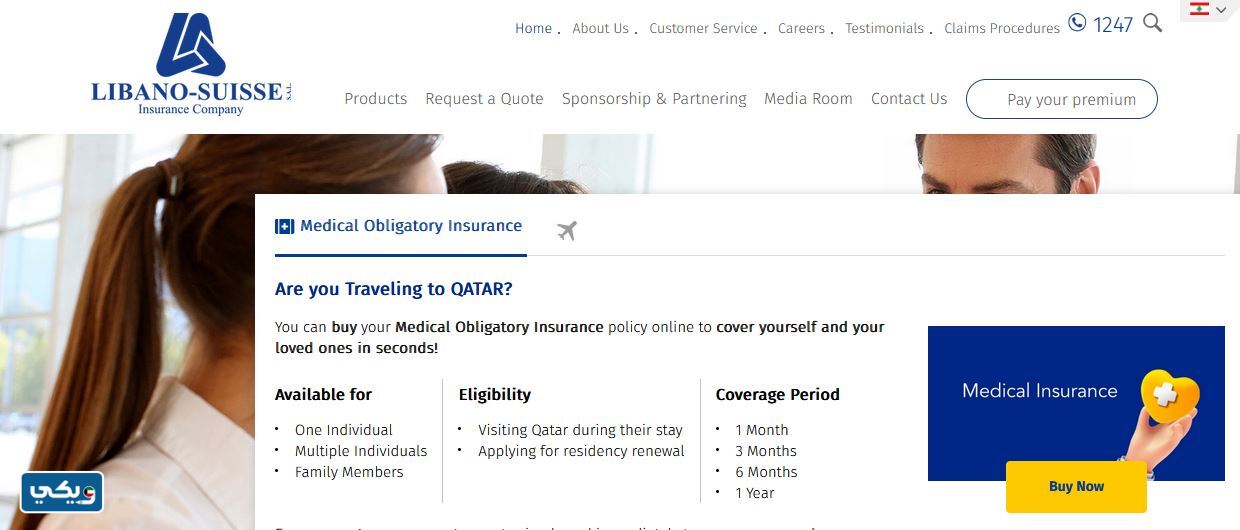This screenshot has width=1240, height=530.
Task: Select the Medical Obligatory Insurance tab
Action: pos(411,226)
